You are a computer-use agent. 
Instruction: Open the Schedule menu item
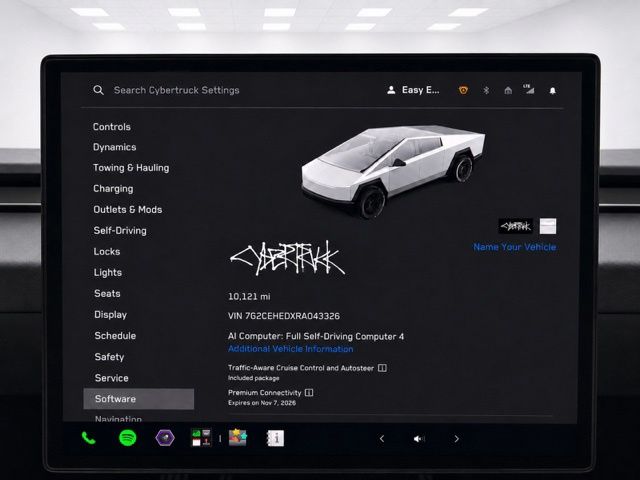pyautogui.click(x=115, y=336)
